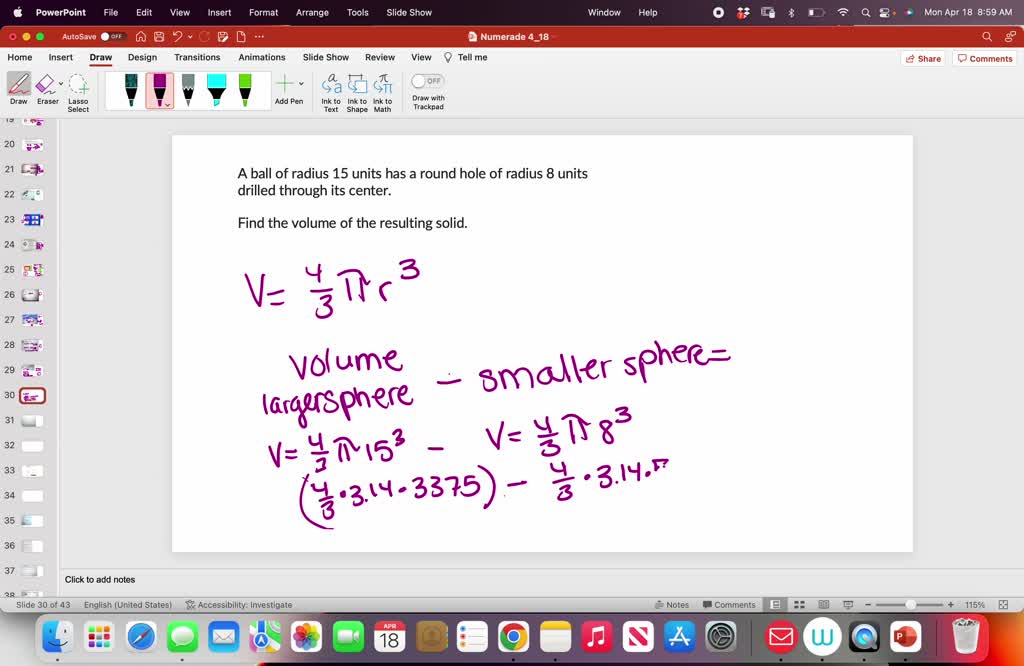Open the Insert ribbon tab
This screenshot has width=1024, height=666.
[61, 57]
